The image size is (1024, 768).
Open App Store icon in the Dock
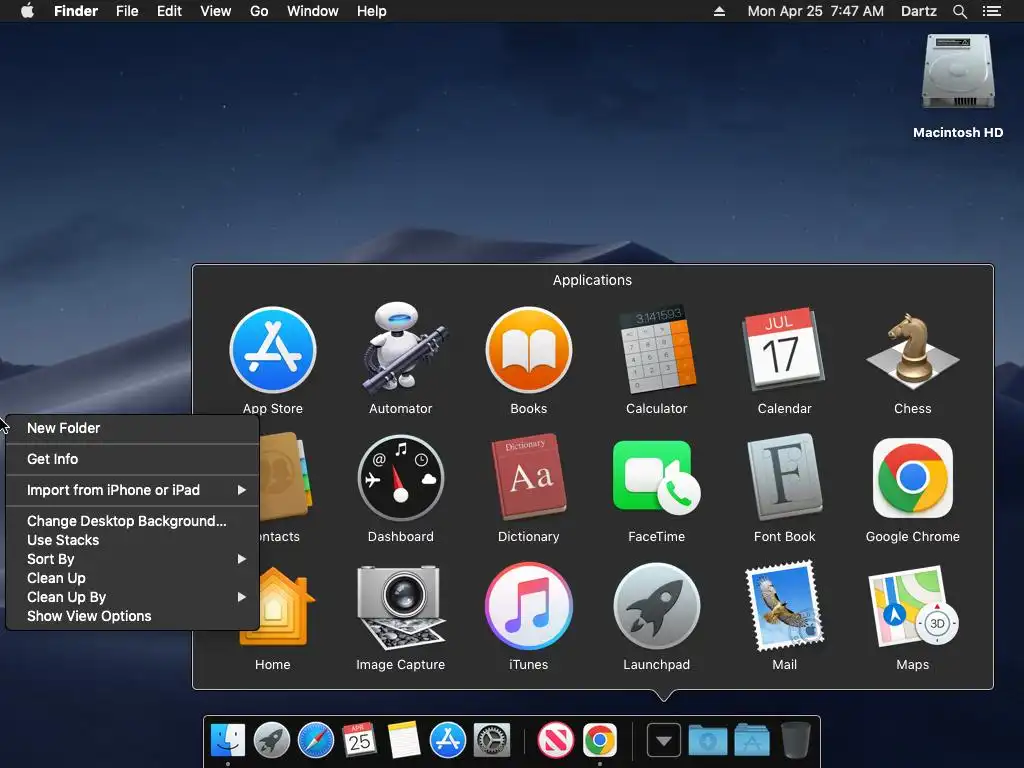(x=447, y=741)
